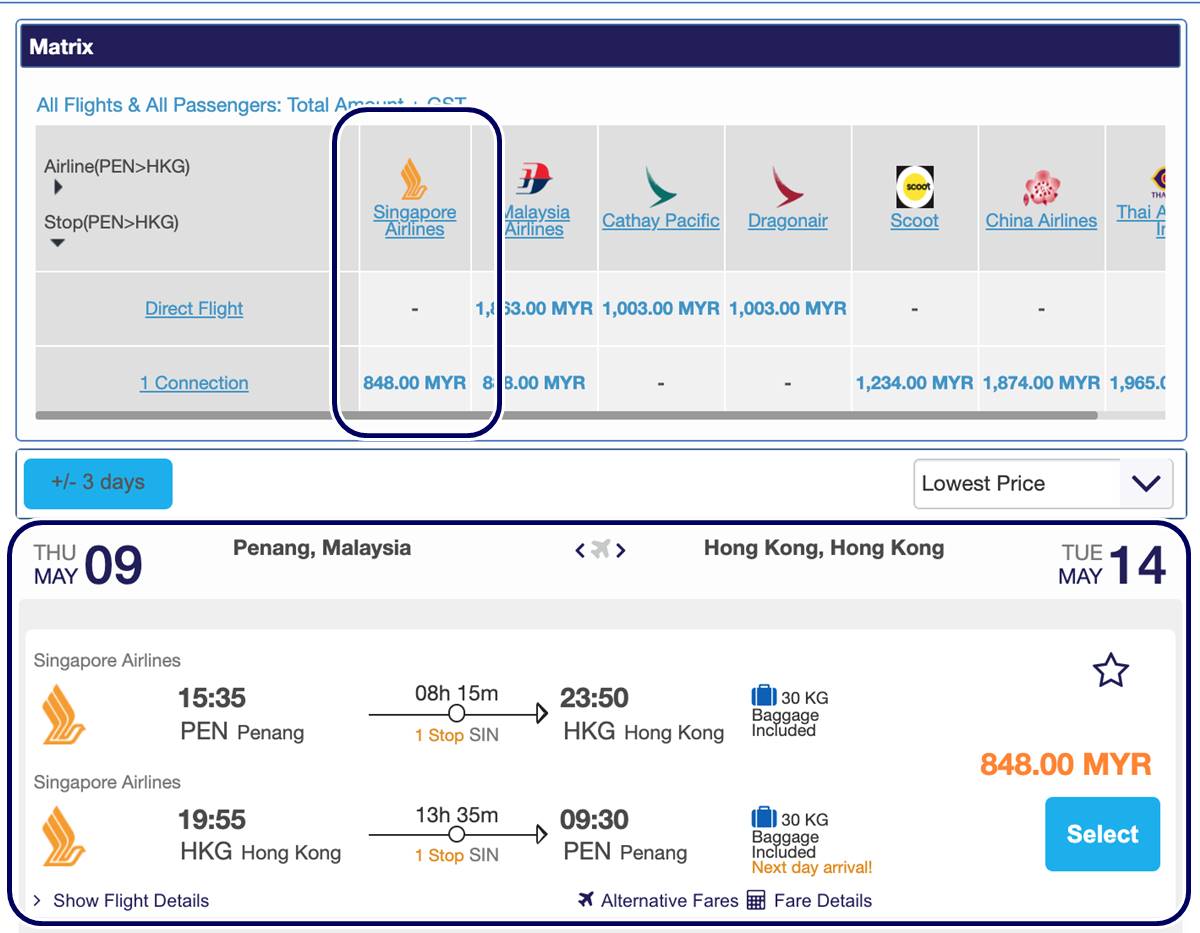
Task: Click the 848.00 MYR orange total price
Action: 1065,765
